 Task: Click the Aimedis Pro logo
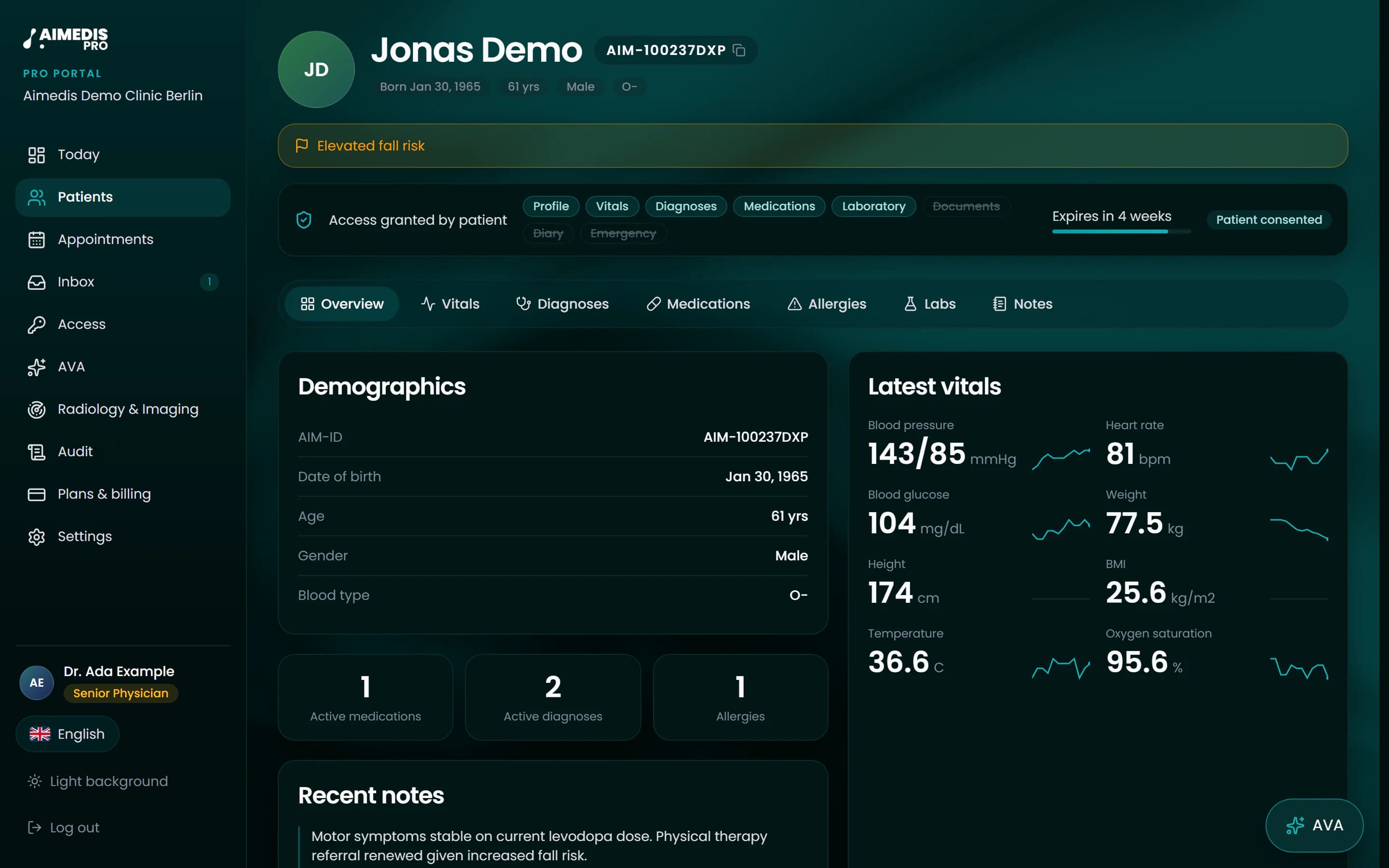pos(66,39)
